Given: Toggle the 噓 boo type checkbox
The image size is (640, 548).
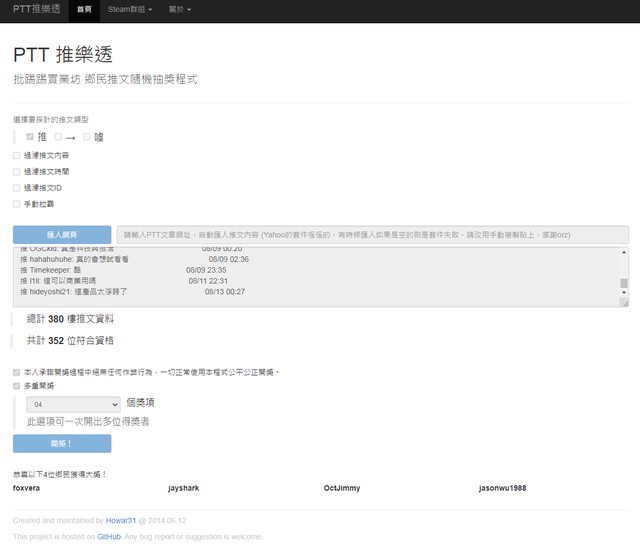Looking at the screenshot, I should [x=87, y=136].
